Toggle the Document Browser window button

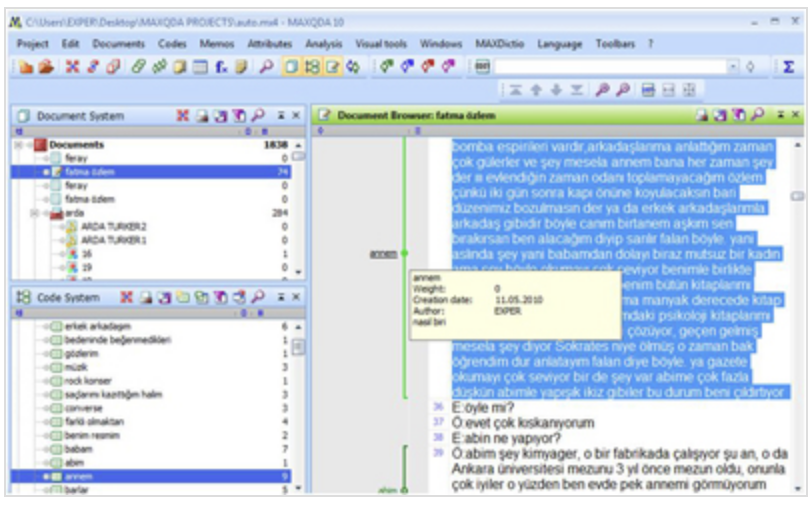(x=332, y=67)
